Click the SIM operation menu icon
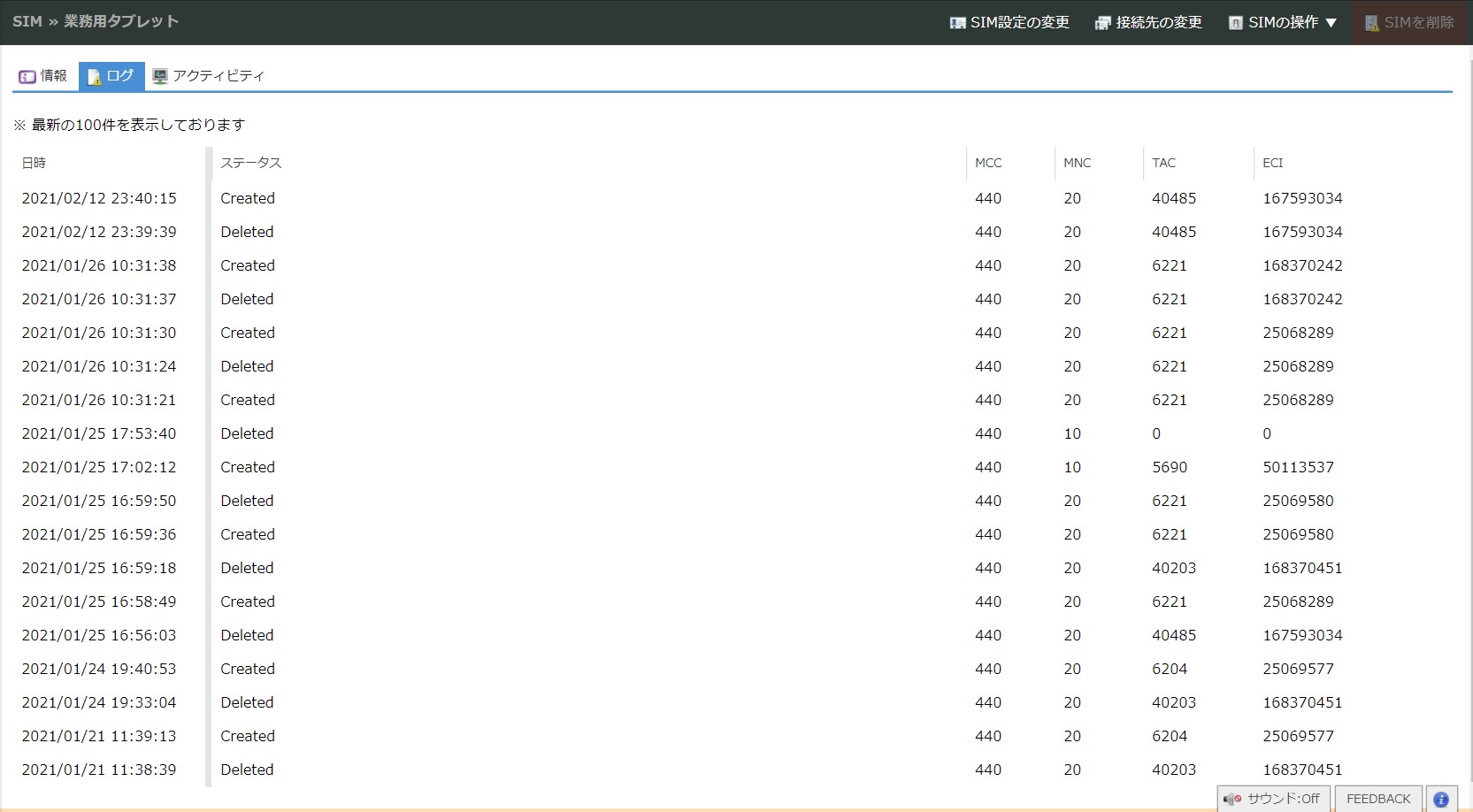The image size is (1473, 812). [x=1236, y=23]
